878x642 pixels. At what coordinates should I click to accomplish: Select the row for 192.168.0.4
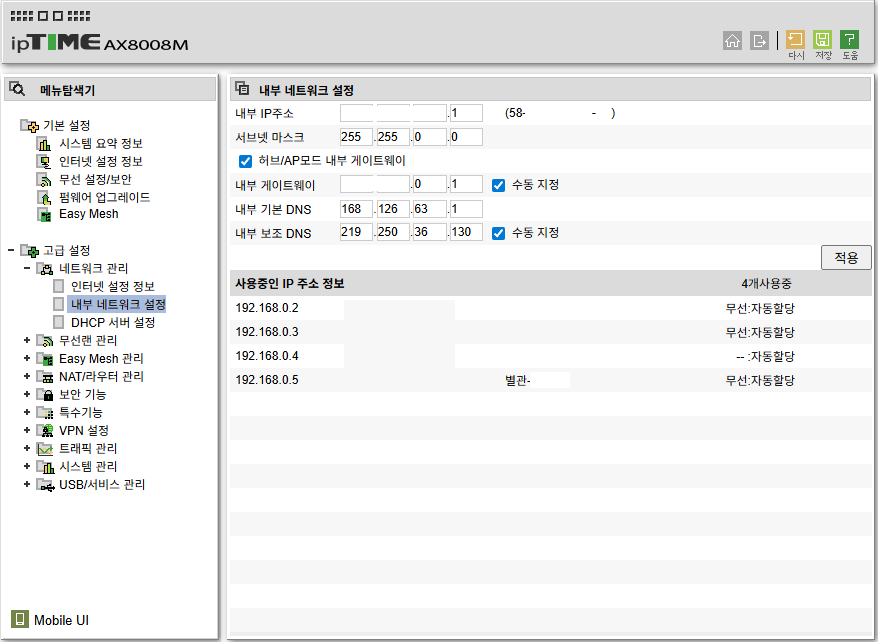(550, 357)
